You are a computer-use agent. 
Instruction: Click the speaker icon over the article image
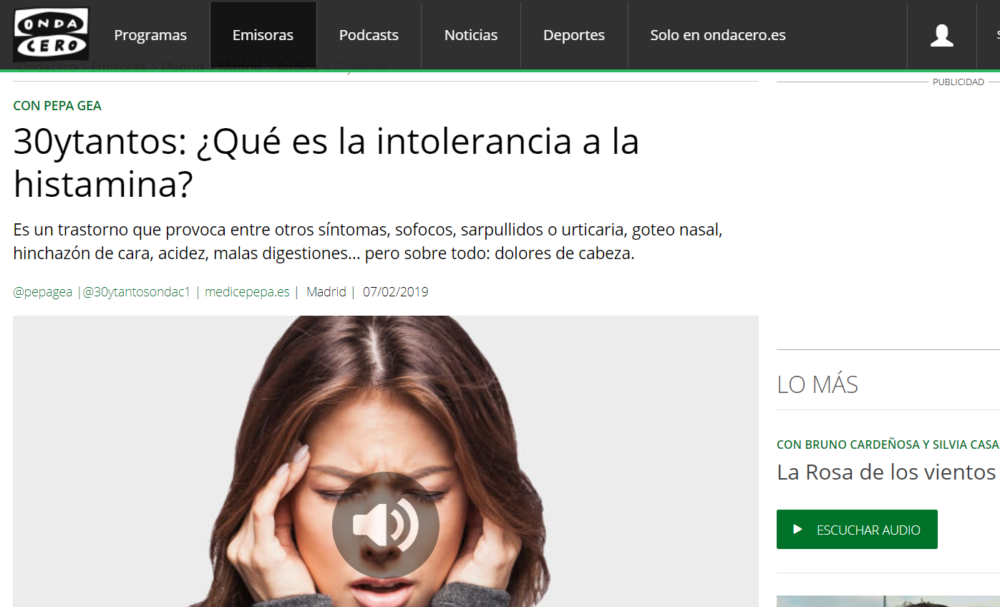385,524
